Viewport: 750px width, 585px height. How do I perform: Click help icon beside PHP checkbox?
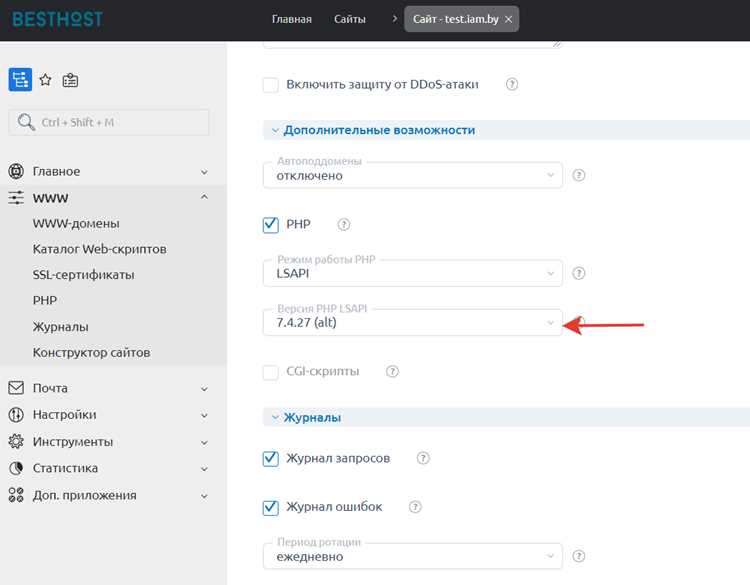[x=343, y=224]
